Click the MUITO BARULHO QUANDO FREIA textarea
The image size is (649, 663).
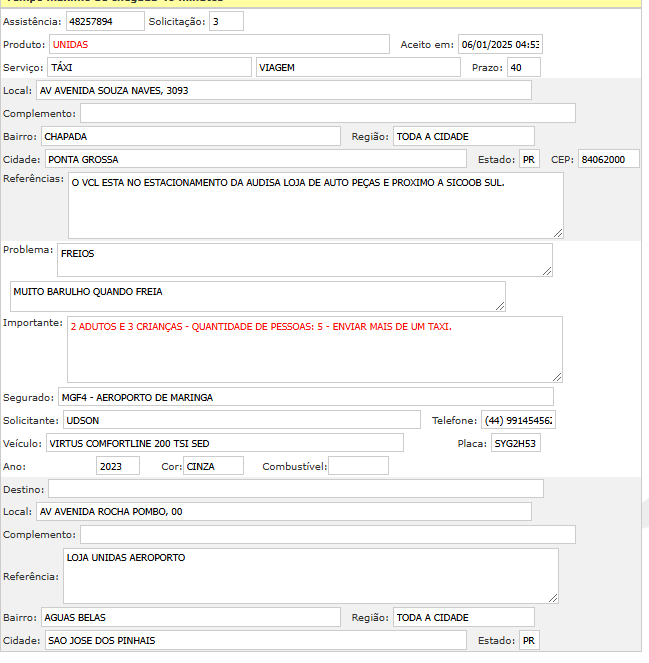coord(258,296)
